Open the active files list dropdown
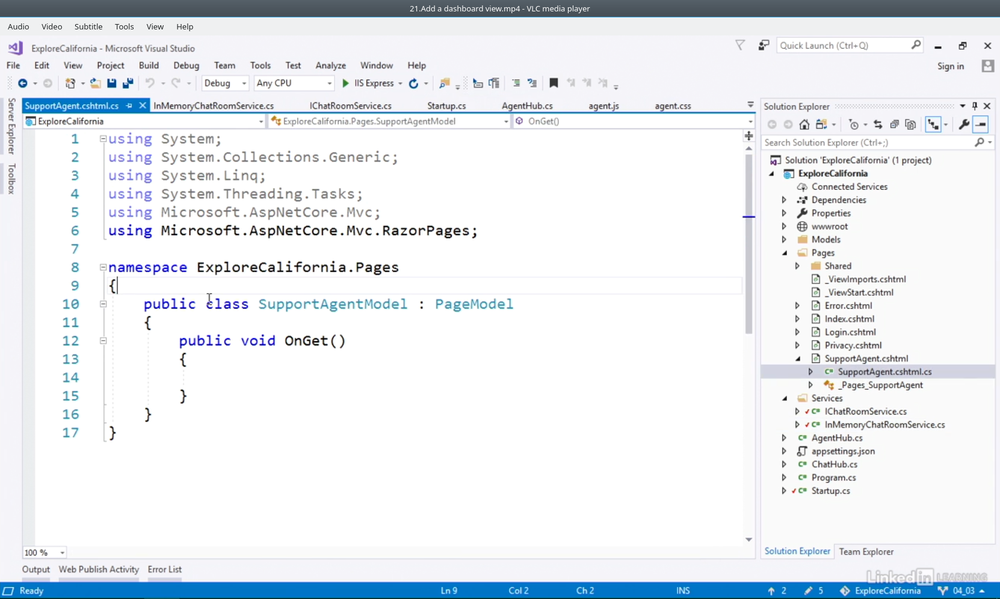 click(x=750, y=105)
